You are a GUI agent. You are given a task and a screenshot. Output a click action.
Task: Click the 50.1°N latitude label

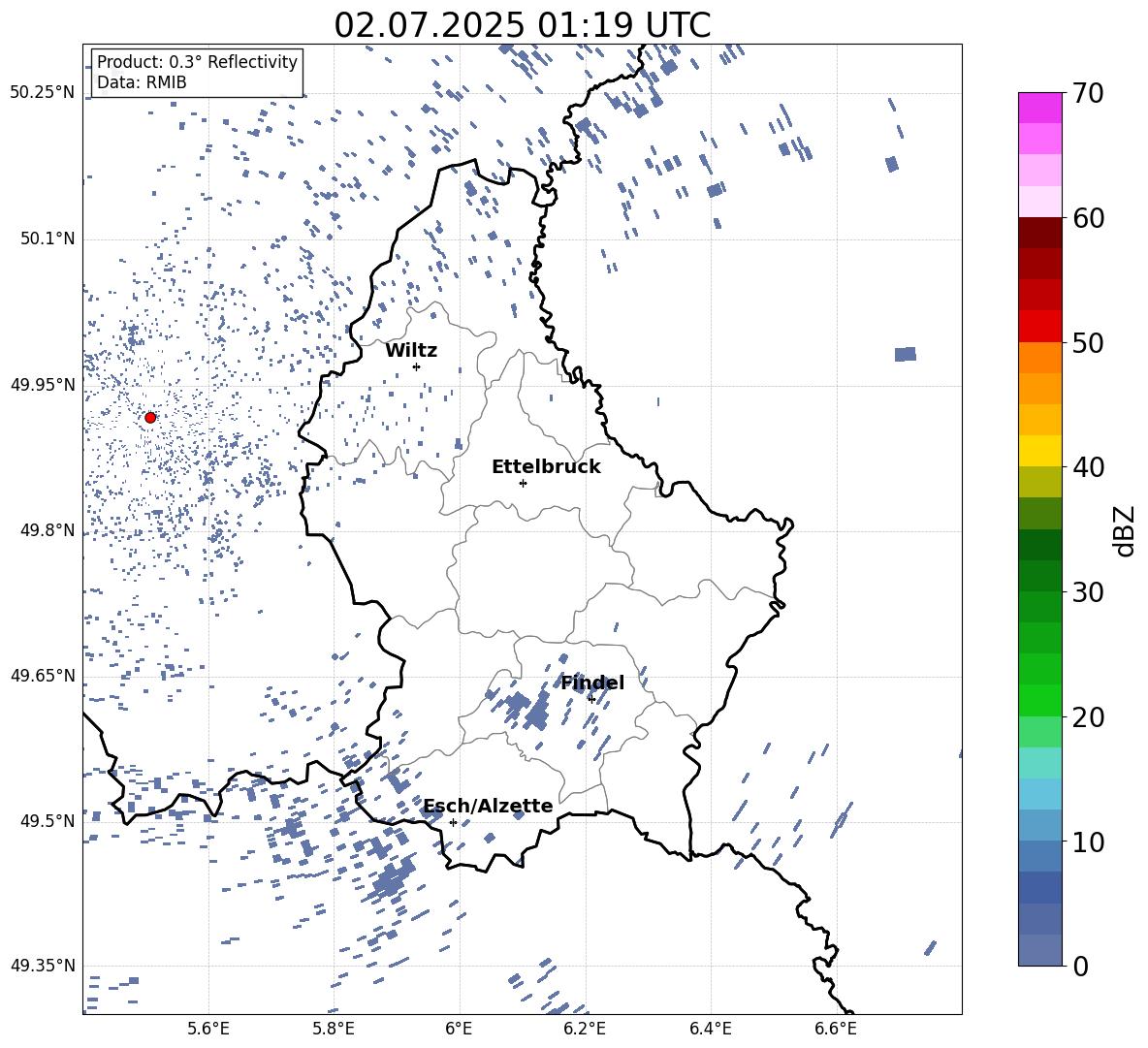(48, 238)
